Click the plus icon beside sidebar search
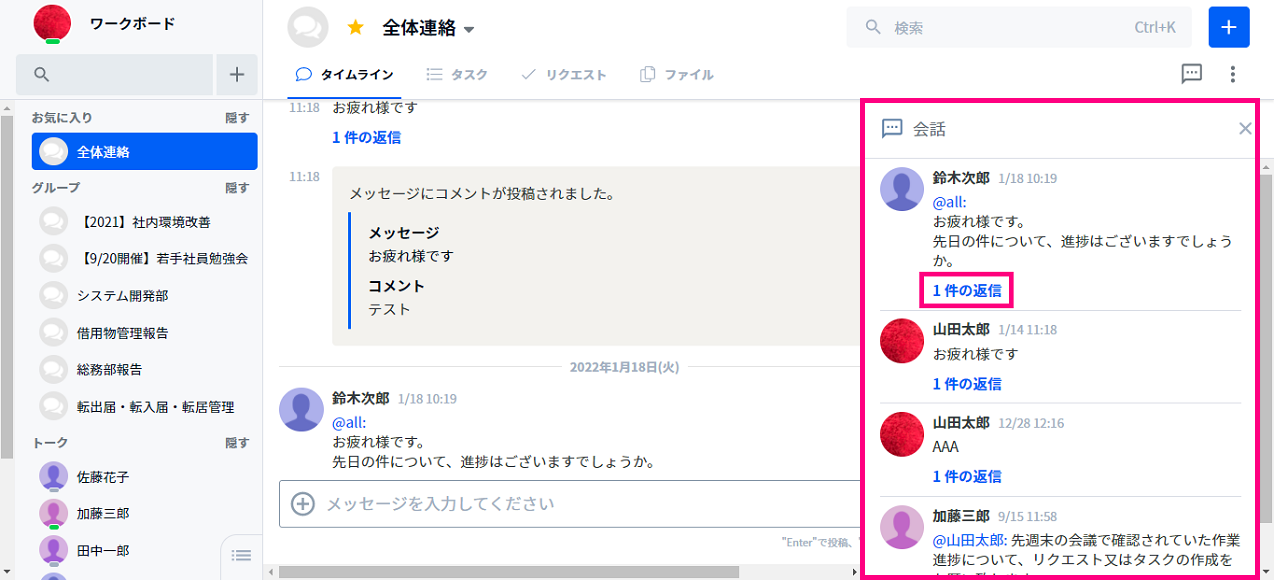The width and height of the screenshot is (1274, 580). (x=237, y=74)
